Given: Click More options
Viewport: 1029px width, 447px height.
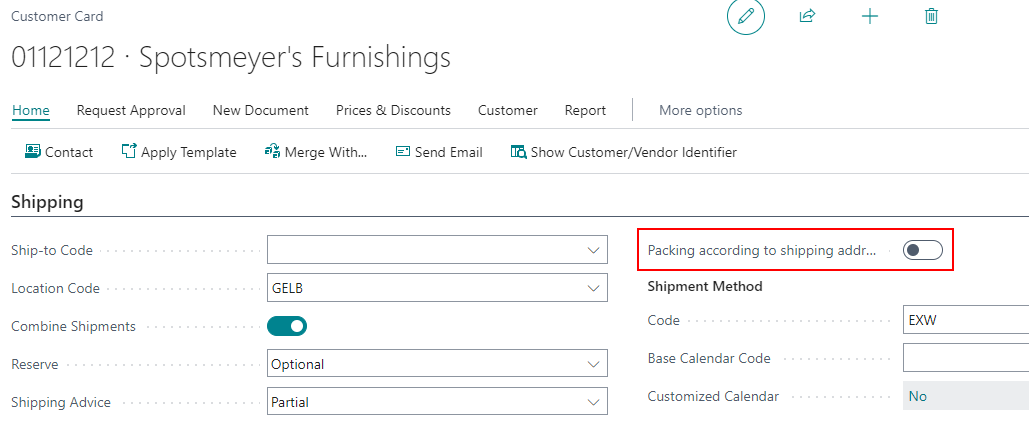Looking at the screenshot, I should tap(700, 110).
